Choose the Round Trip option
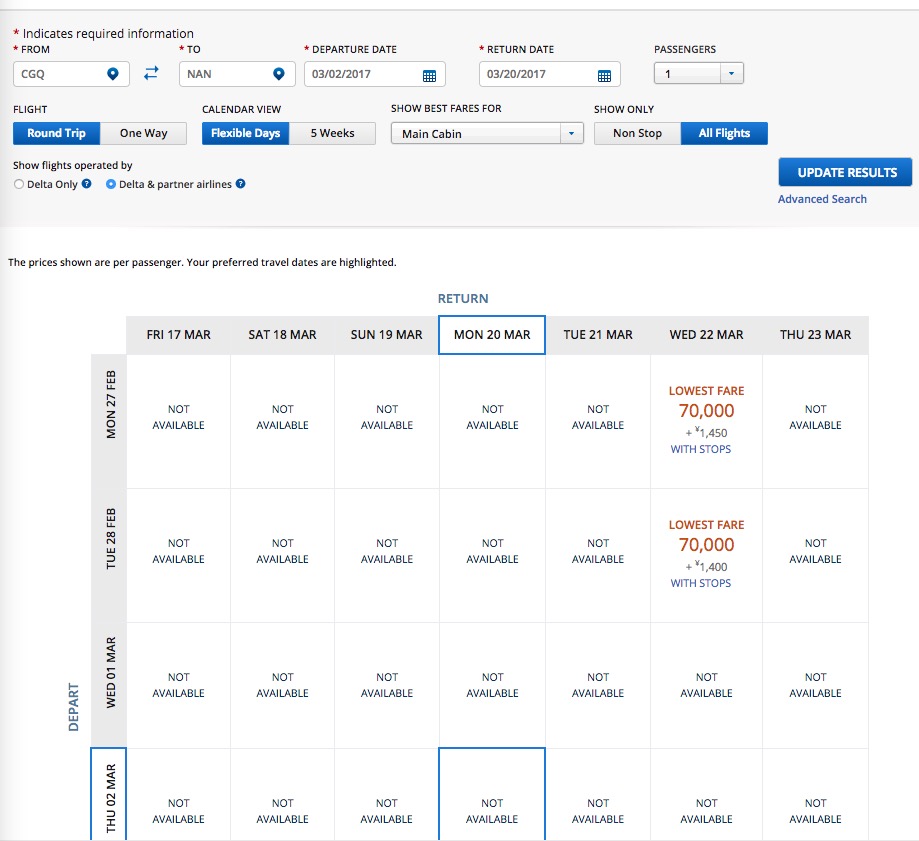Viewport: 919px width, 841px height. coord(57,133)
